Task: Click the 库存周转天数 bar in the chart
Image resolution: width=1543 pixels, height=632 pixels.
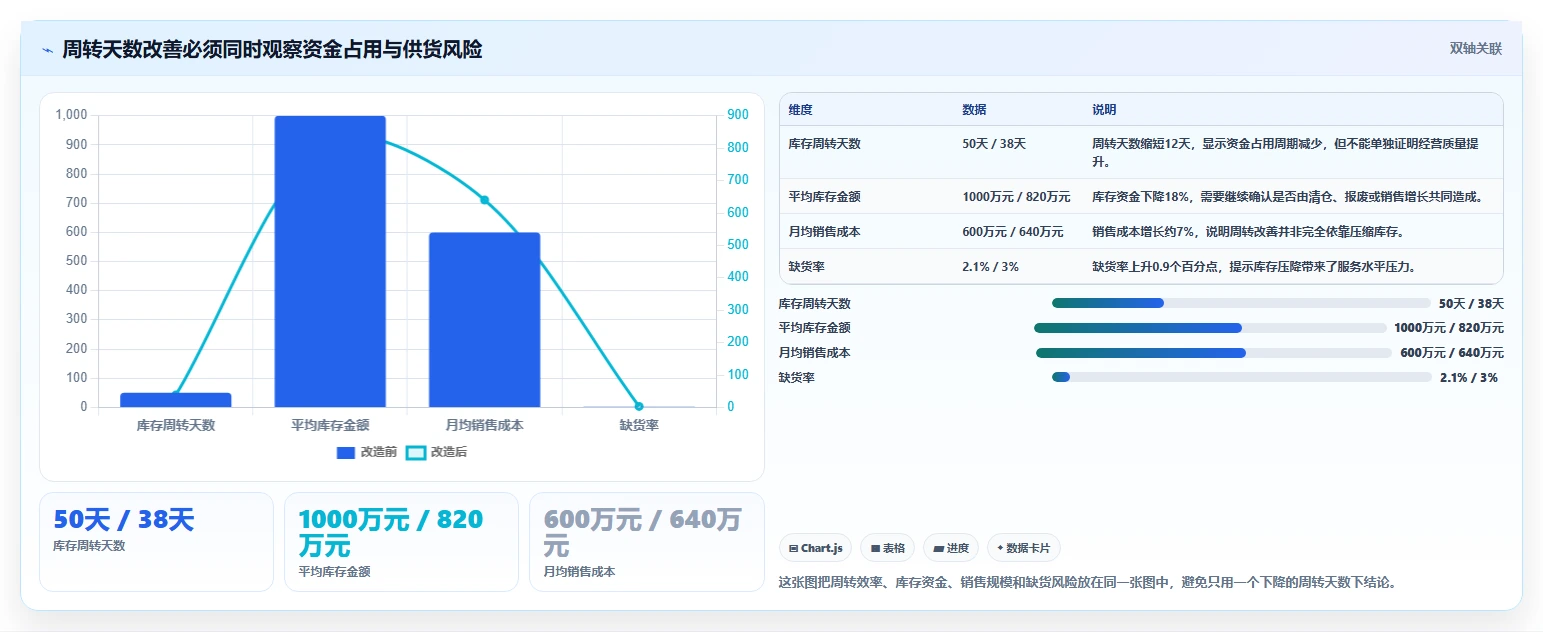Action: coord(176,400)
